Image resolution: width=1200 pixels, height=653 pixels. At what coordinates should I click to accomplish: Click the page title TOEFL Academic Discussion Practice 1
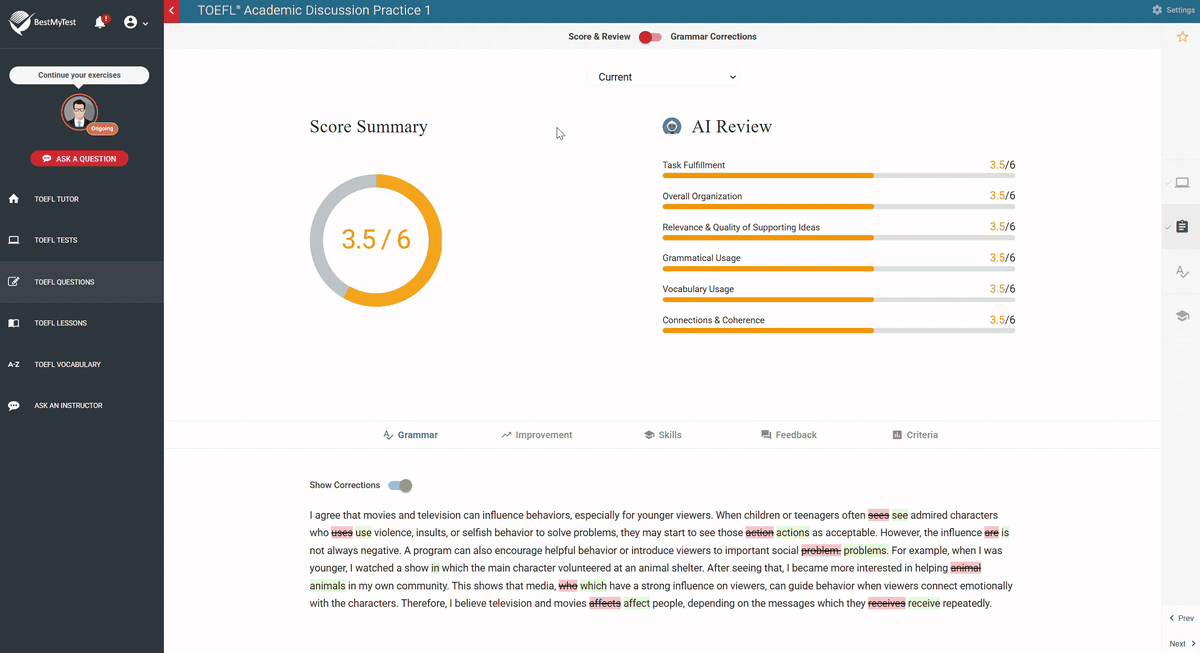pyautogui.click(x=314, y=10)
